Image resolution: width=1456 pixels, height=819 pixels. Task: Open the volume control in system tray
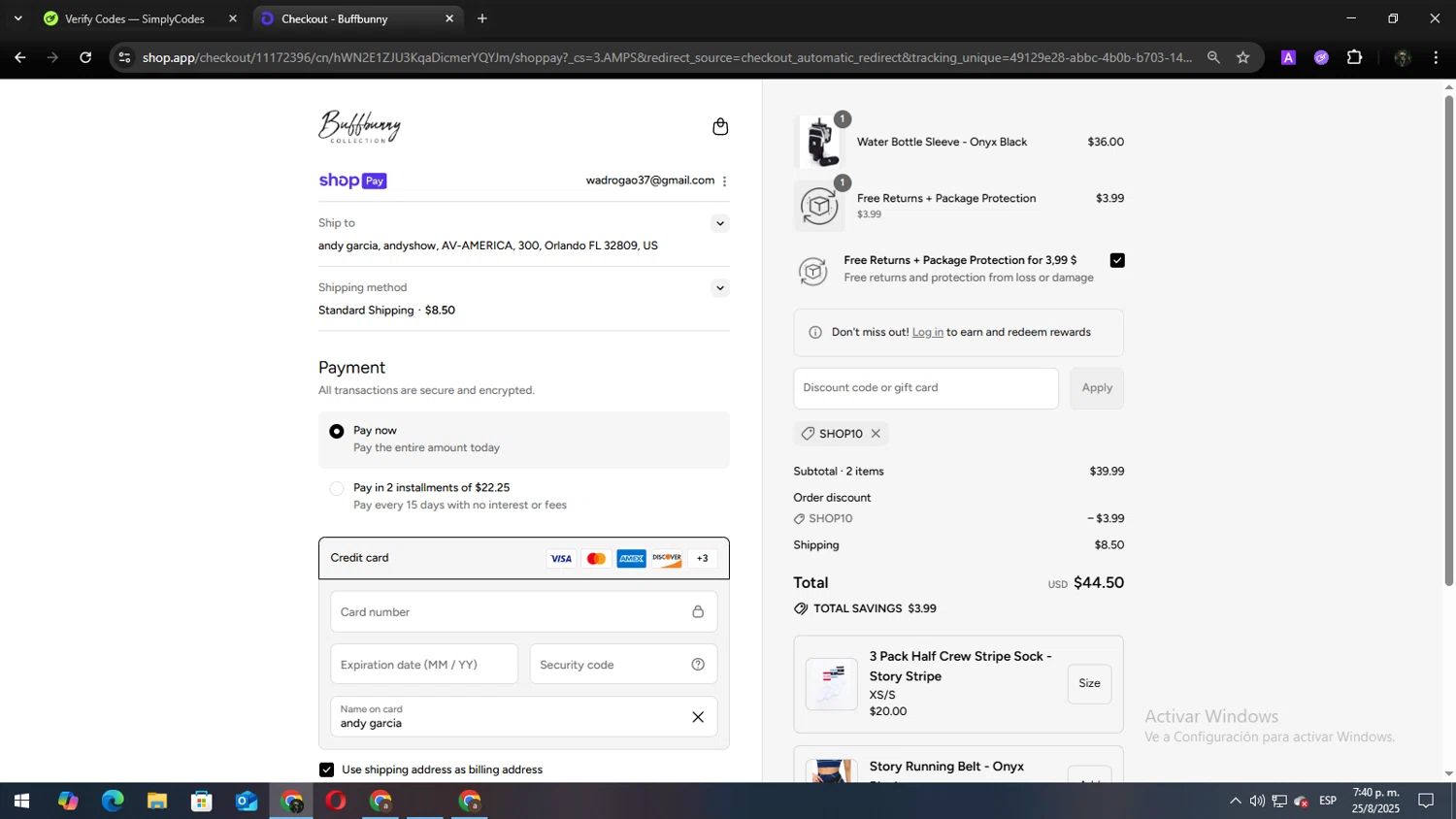click(1257, 802)
